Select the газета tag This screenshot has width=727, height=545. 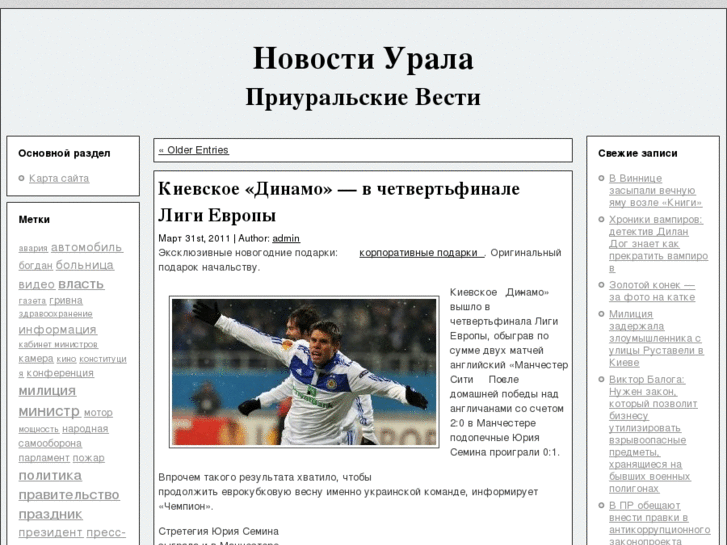32,301
